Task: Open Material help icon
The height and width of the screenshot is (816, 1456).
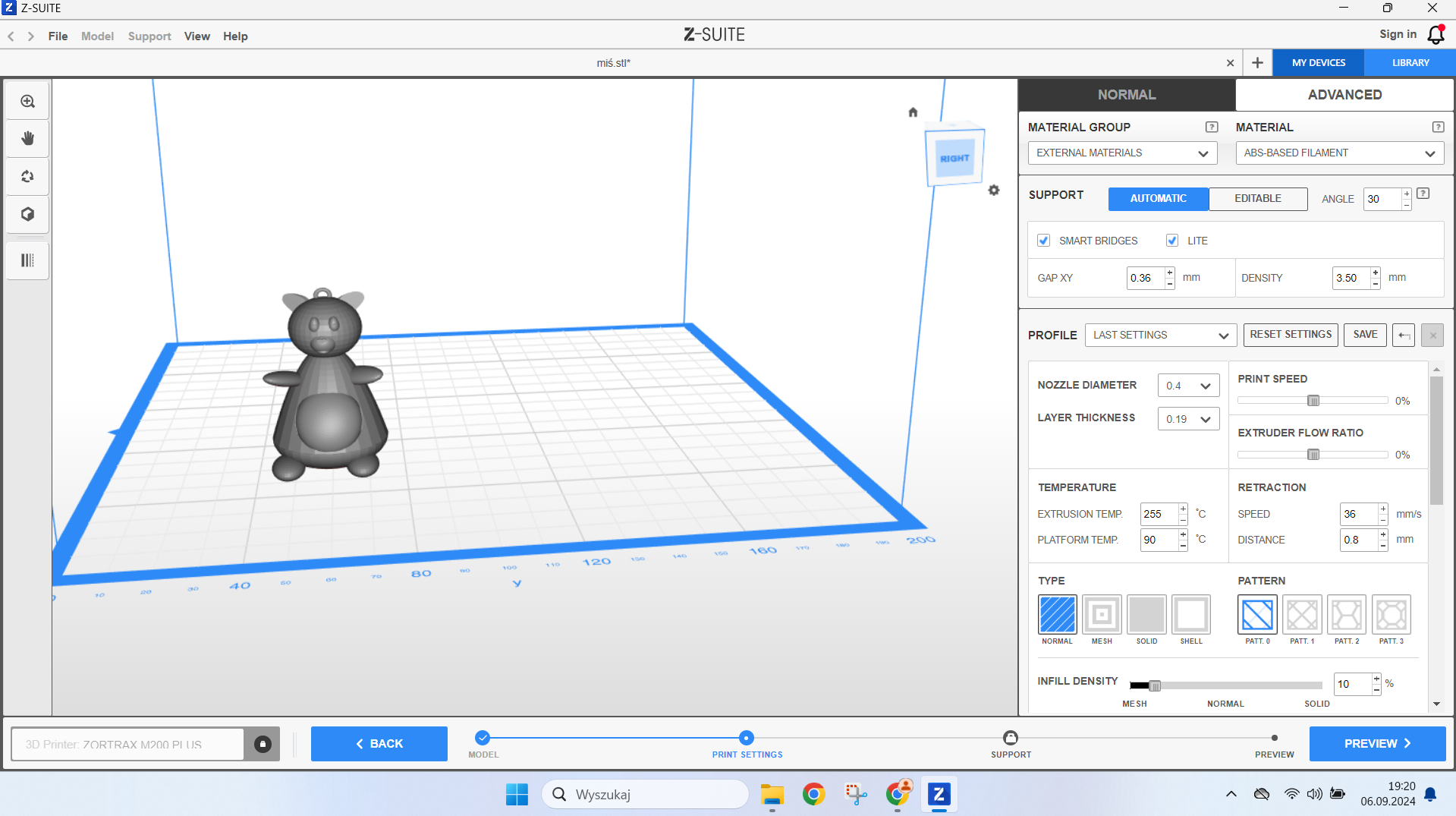Action: [1438, 128]
